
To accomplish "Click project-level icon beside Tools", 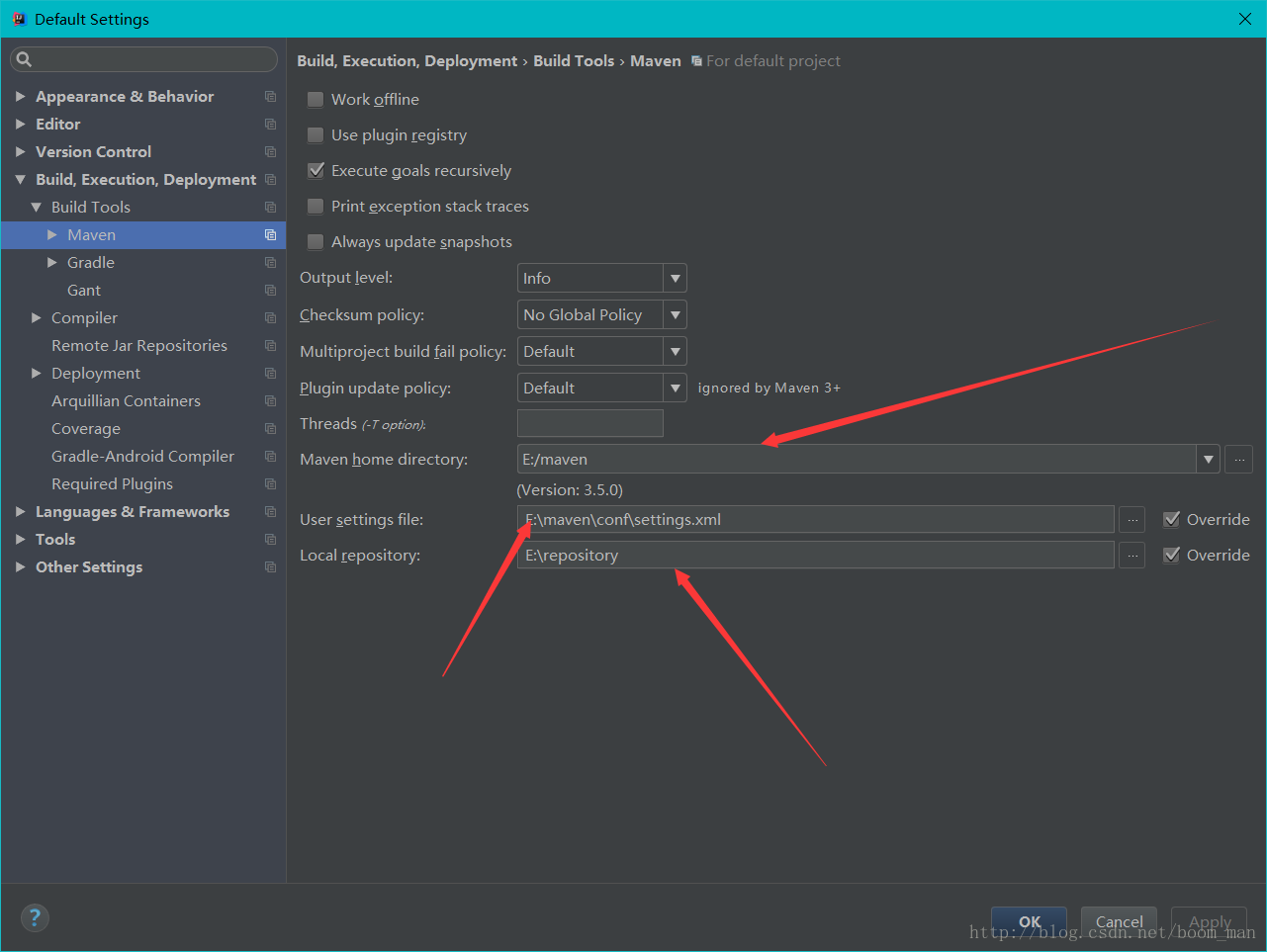I will coord(270,540).
